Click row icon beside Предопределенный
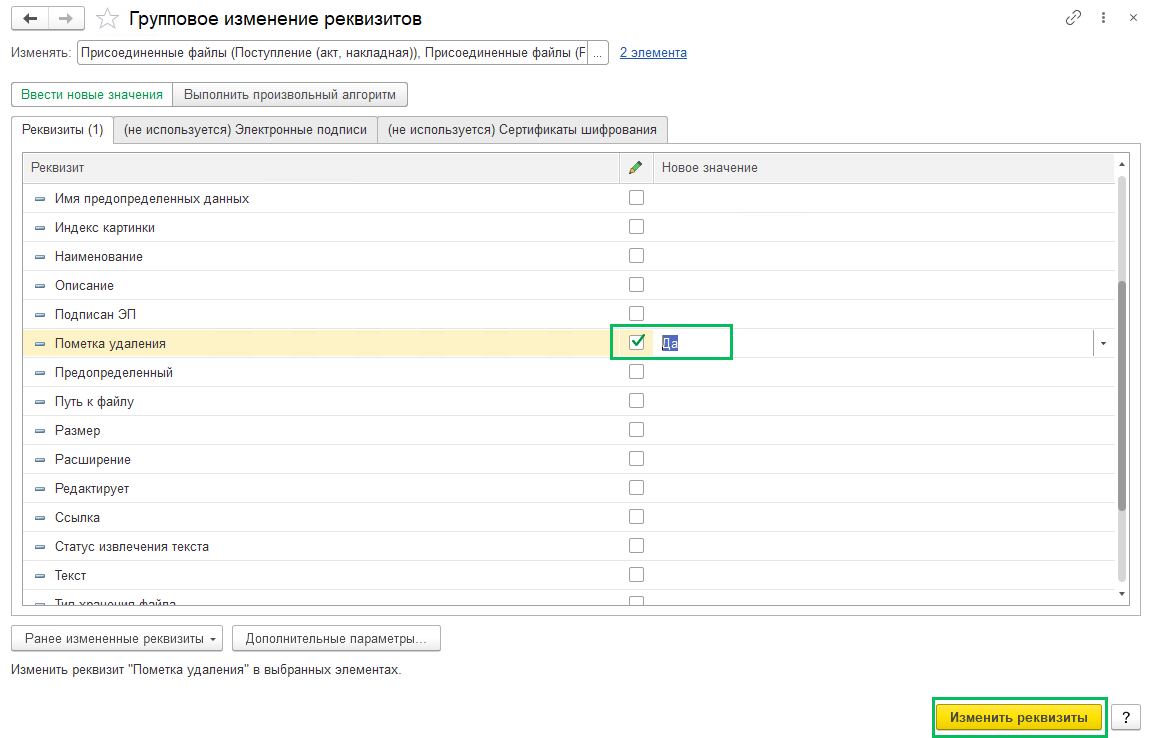1157x738 pixels. 40,373
